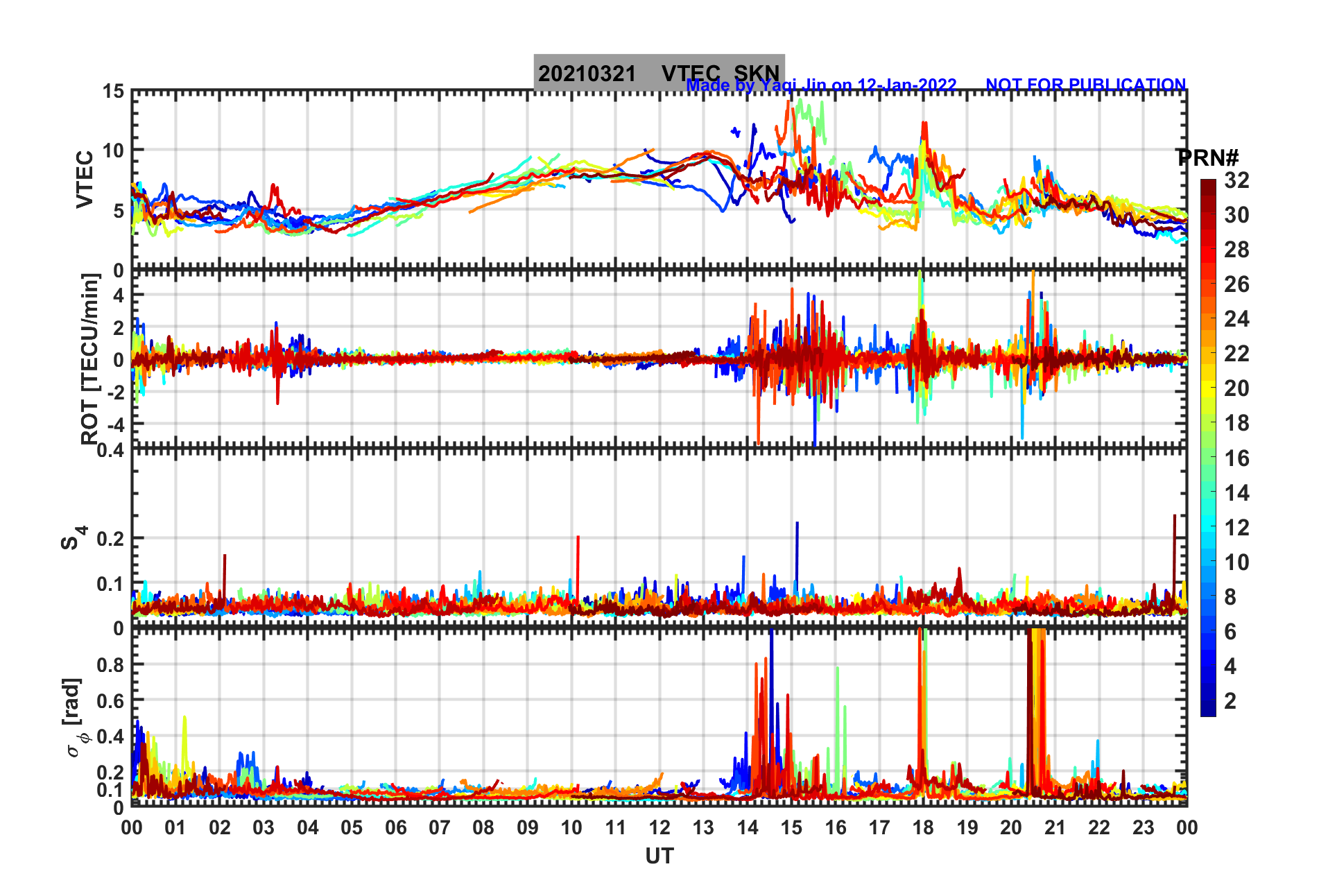Click the "06" hour tick on the UT axis

click(395, 827)
